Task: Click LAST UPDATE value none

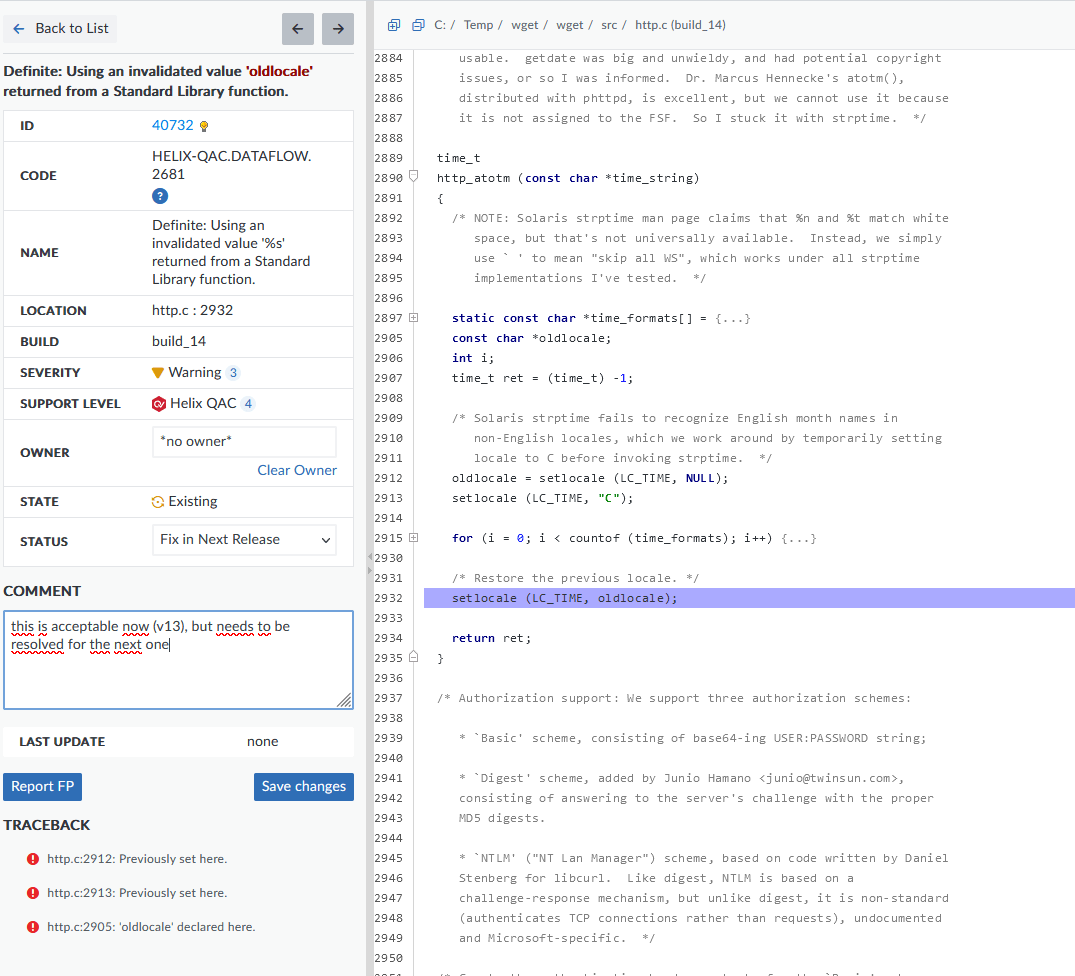Action: click(263, 742)
